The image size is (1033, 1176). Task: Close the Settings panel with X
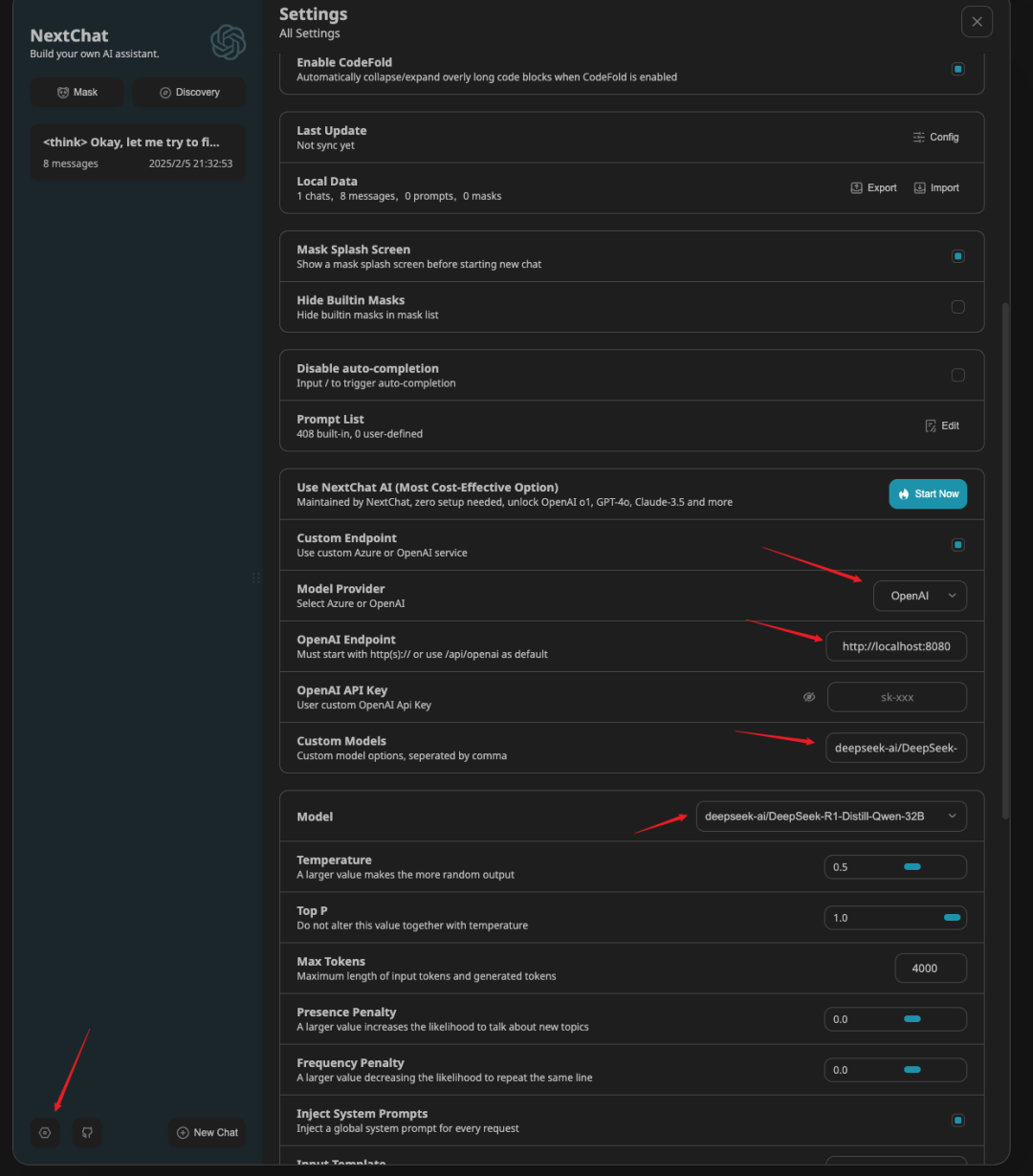point(977,21)
